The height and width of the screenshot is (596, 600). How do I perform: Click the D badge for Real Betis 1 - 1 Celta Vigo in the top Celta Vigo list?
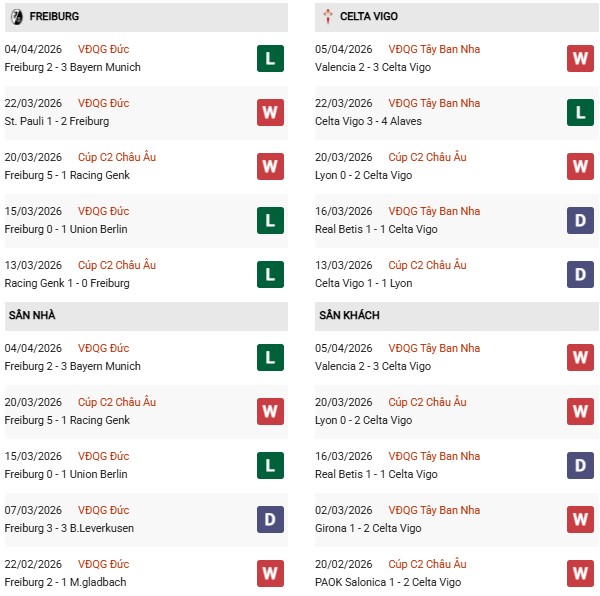point(581,220)
